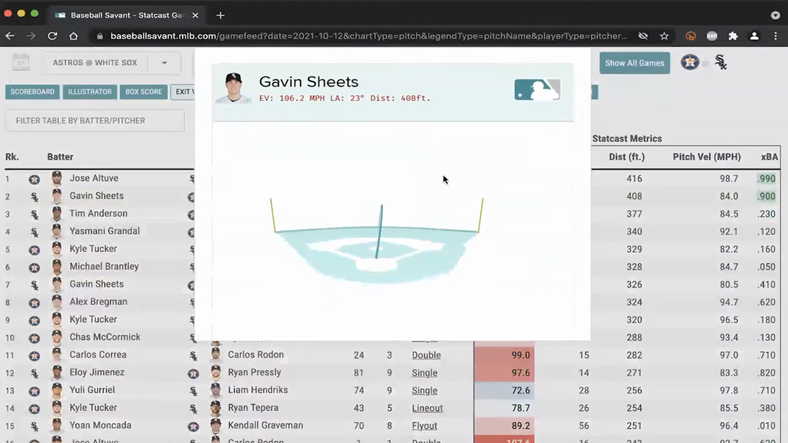788x443 pixels.
Task: Click the calendar date icon
Action: [x=21, y=62]
